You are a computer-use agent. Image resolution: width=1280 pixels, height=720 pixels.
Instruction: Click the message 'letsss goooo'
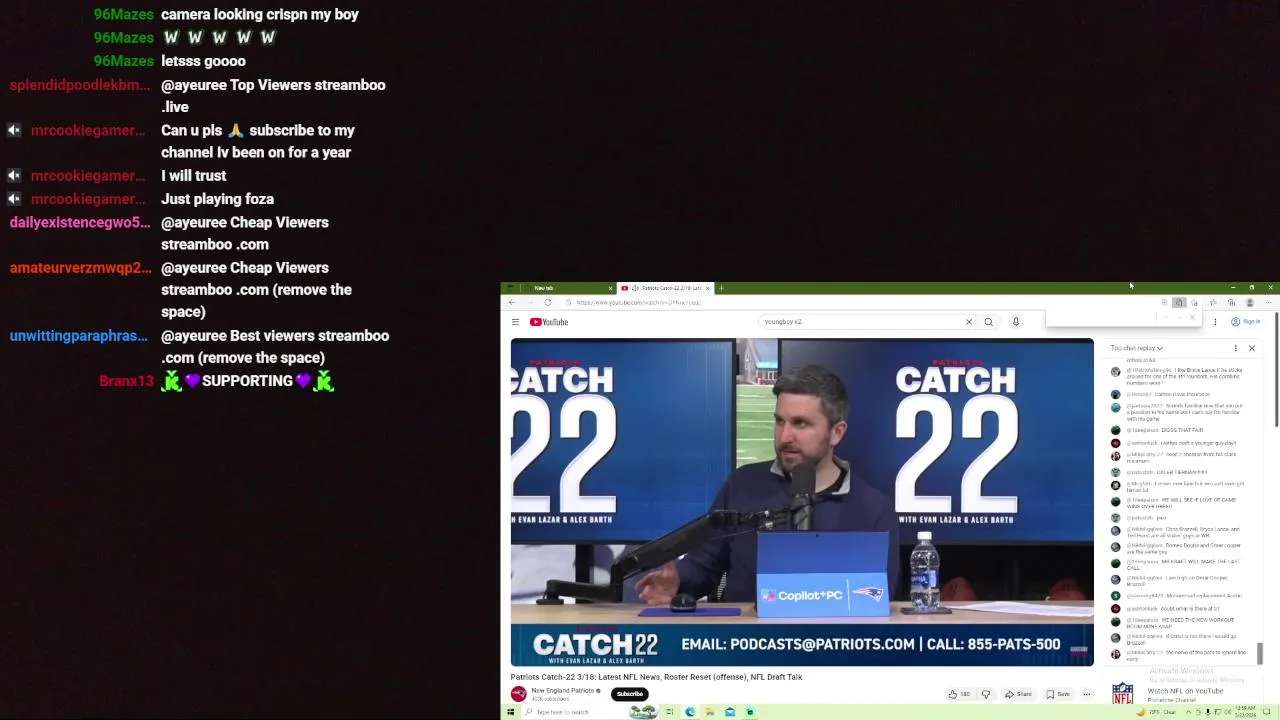tap(203, 61)
